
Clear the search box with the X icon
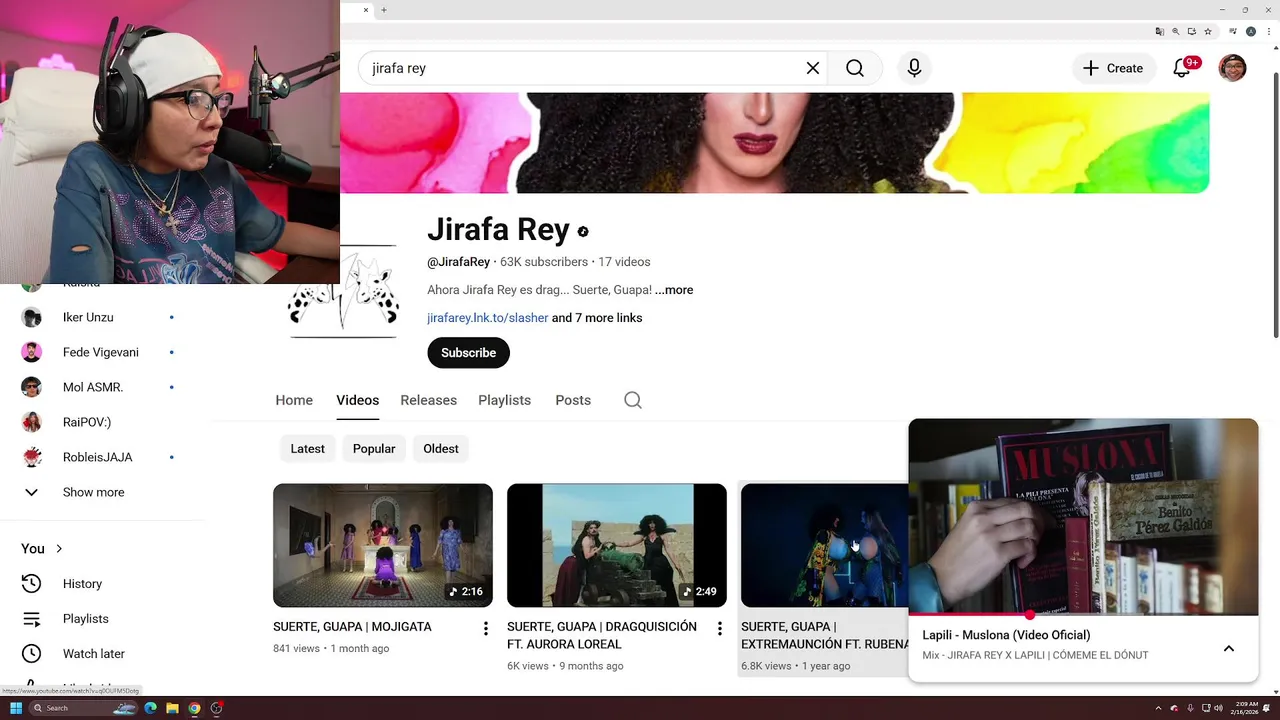[813, 68]
